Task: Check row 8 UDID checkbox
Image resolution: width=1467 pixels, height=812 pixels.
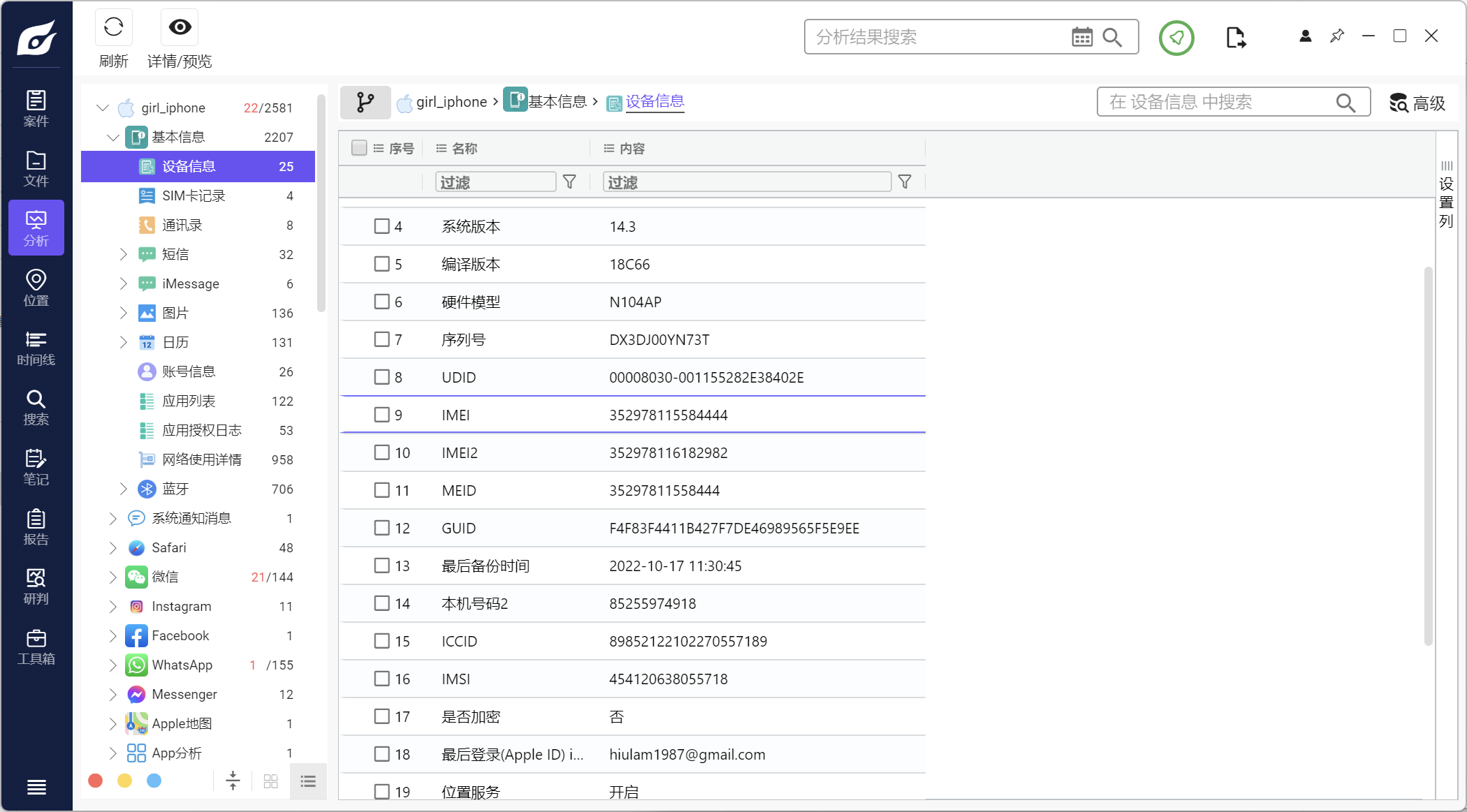Action: tap(381, 377)
